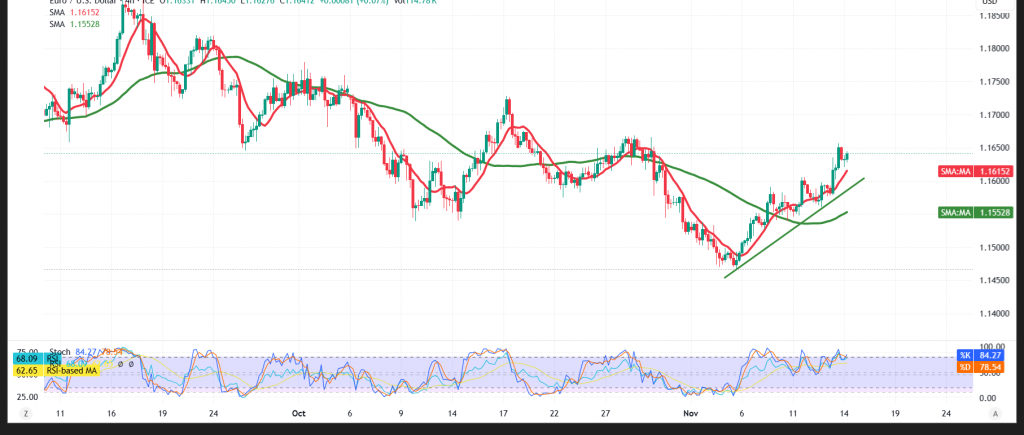Click the 14 date label on time axis
This screenshot has height=435, width=1024.
point(847,412)
